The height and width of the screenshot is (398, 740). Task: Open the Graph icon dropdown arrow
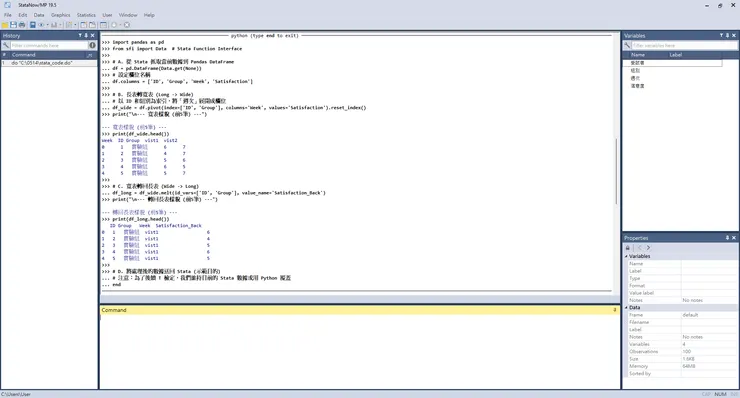60,25
